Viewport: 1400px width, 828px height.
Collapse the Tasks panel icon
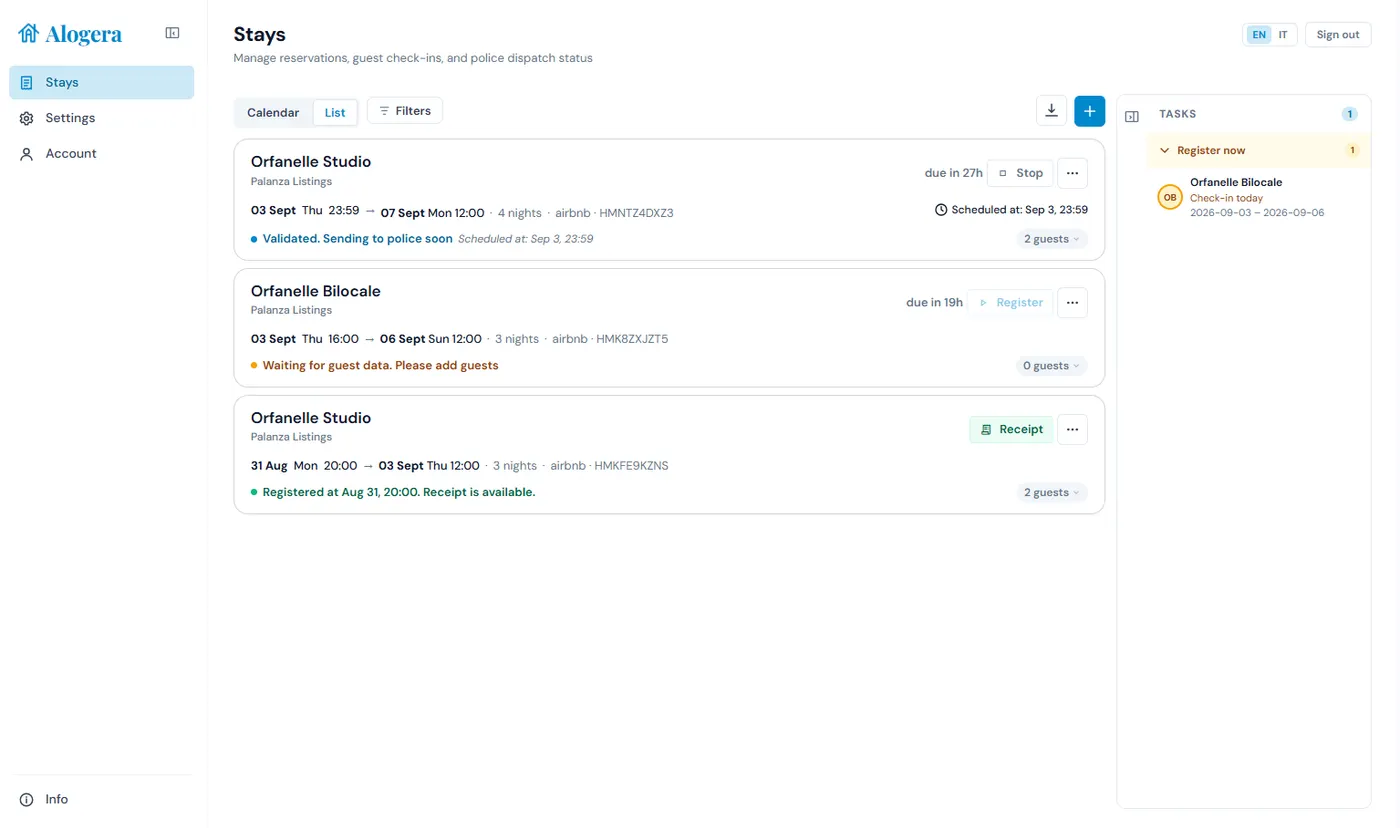click(x=1132, y=116)
